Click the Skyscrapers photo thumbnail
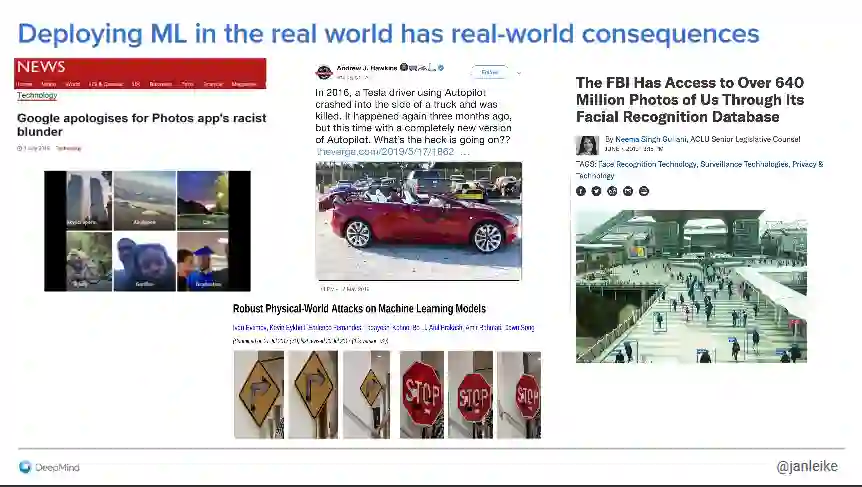 tap(89, 201)
